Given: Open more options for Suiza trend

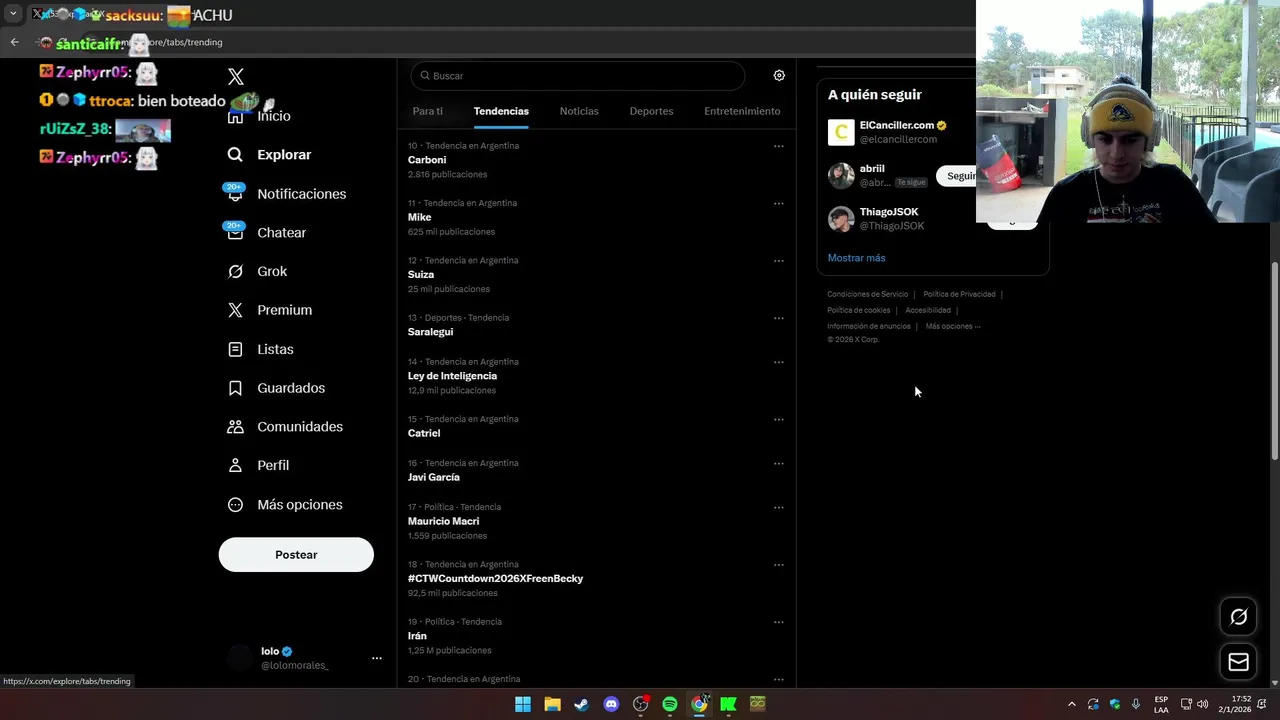Looking at the screenshot, I should pos(778,261).
